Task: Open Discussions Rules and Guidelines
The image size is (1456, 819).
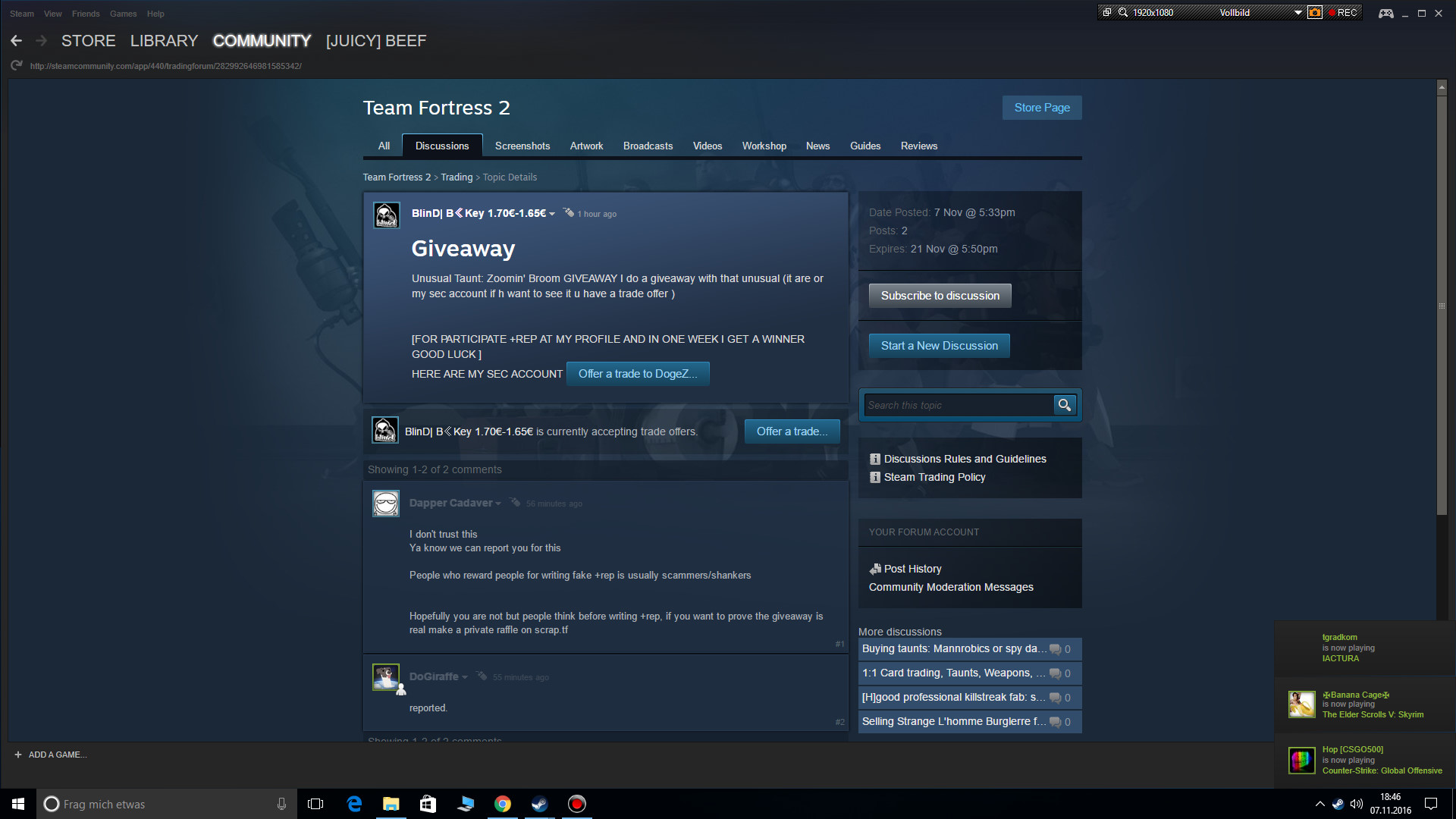Action: 965,459
